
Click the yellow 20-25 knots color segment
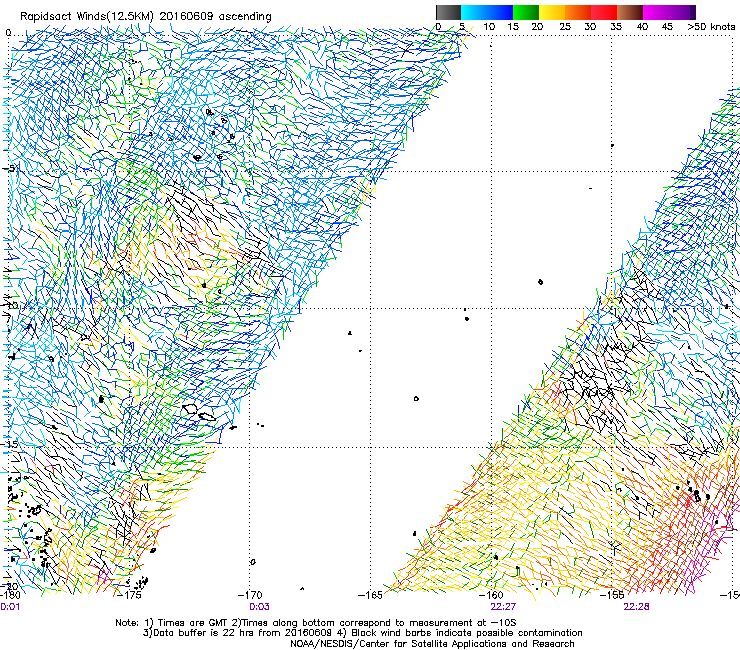(552, 12)
